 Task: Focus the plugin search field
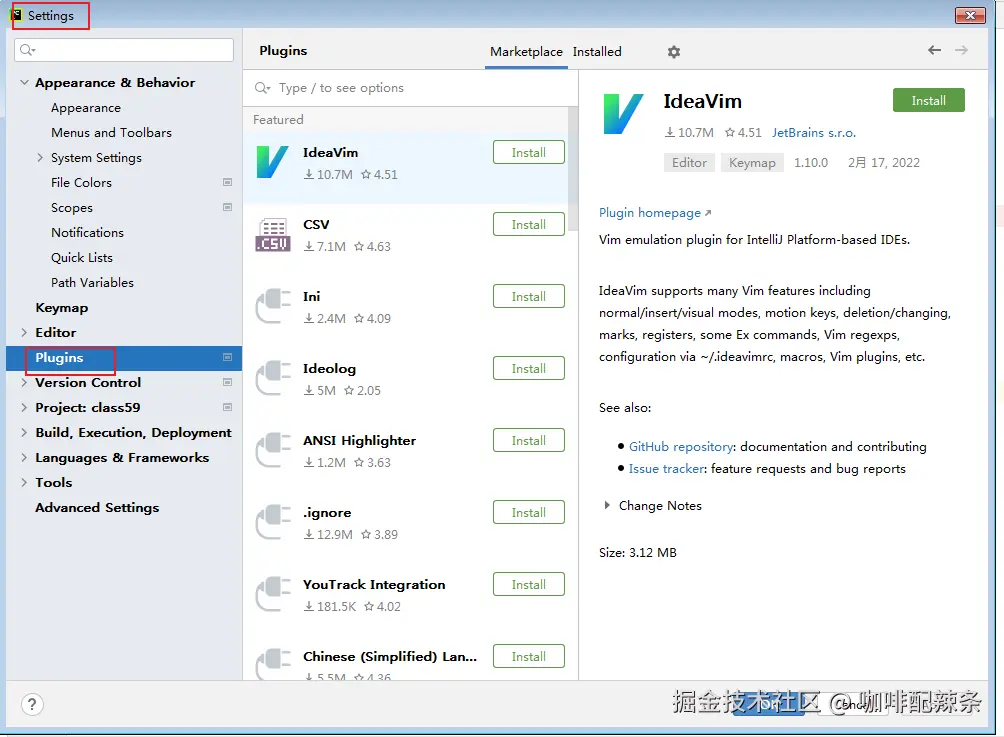(x=410, y=88)
